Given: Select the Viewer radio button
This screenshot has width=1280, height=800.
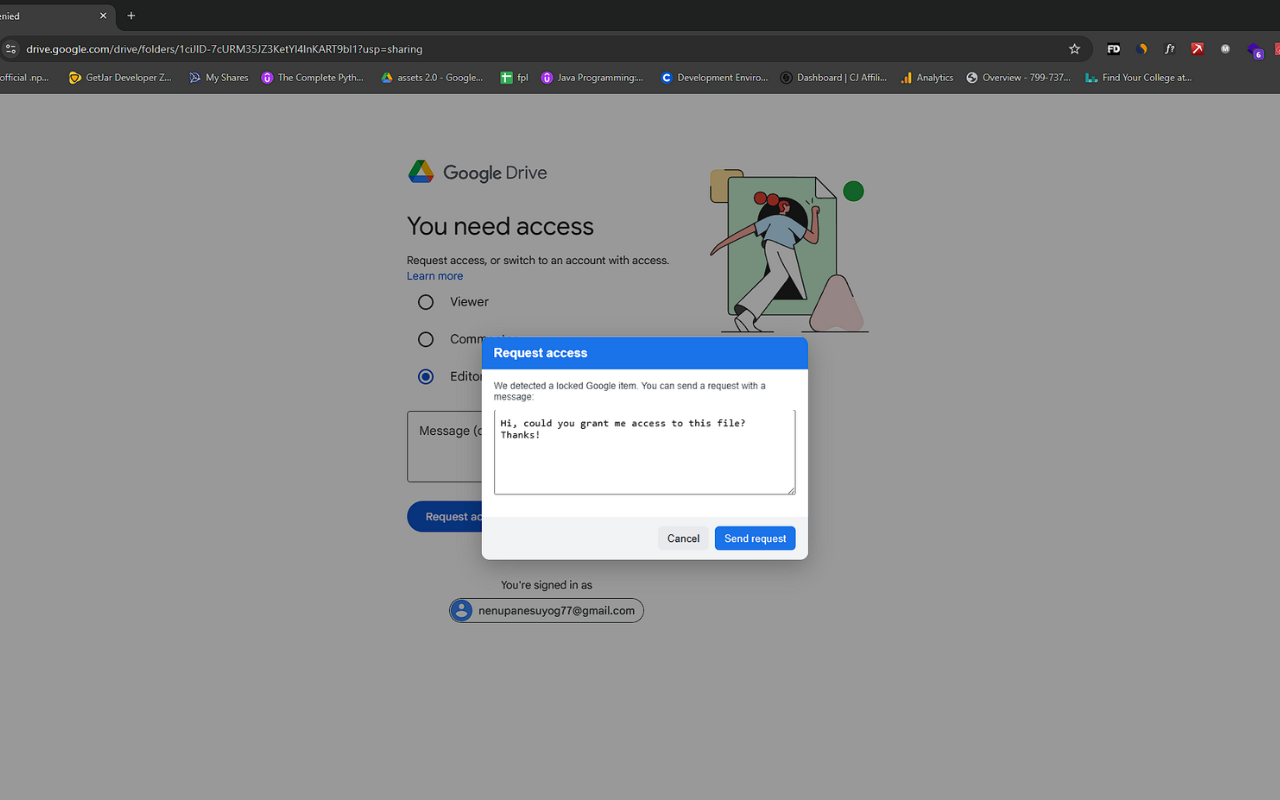Looking at the screenshot, I should [426, 302].
